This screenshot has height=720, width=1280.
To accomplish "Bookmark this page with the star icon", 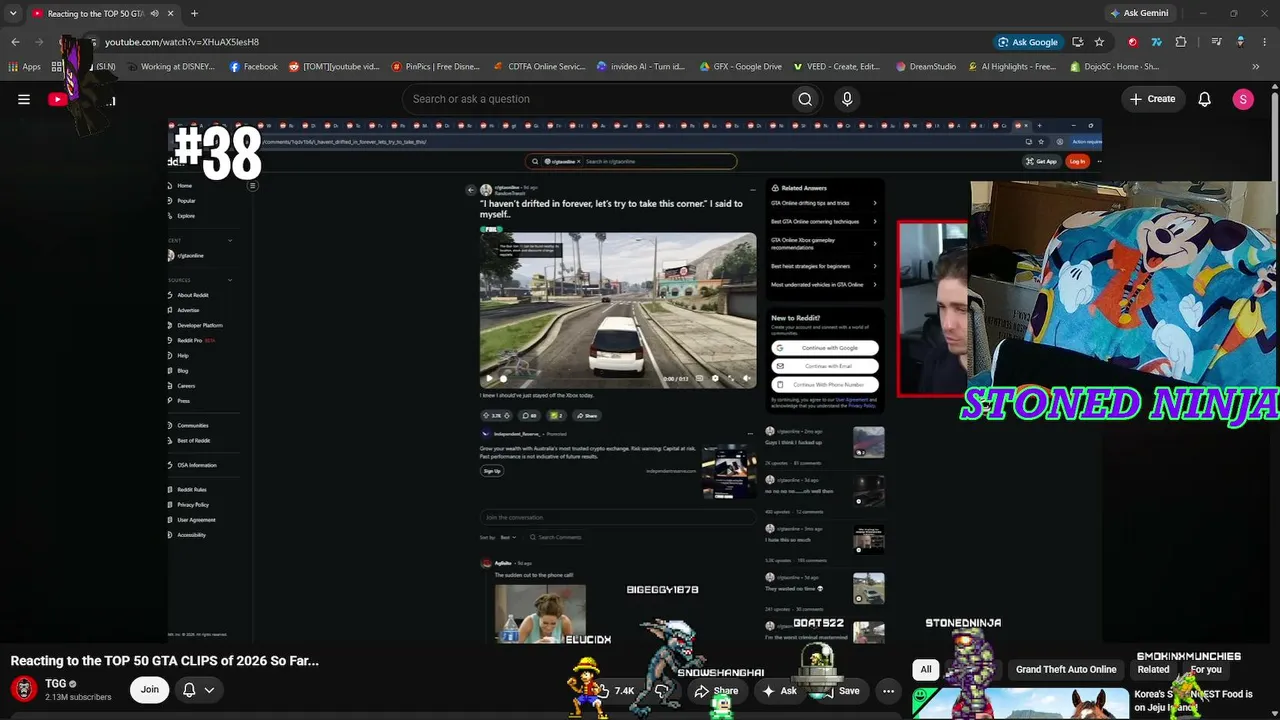I will click(1099, 42).
